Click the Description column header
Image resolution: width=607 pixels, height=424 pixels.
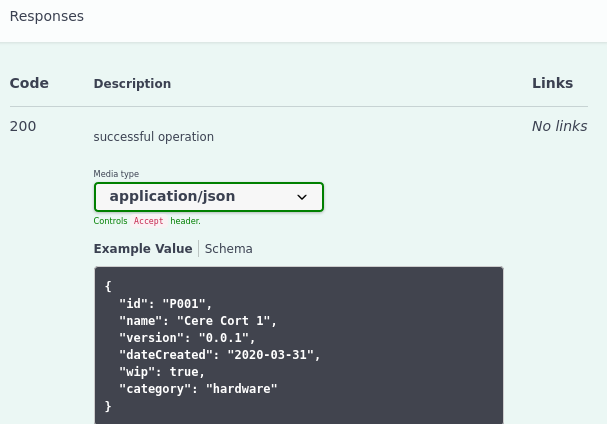click(132, 84)
